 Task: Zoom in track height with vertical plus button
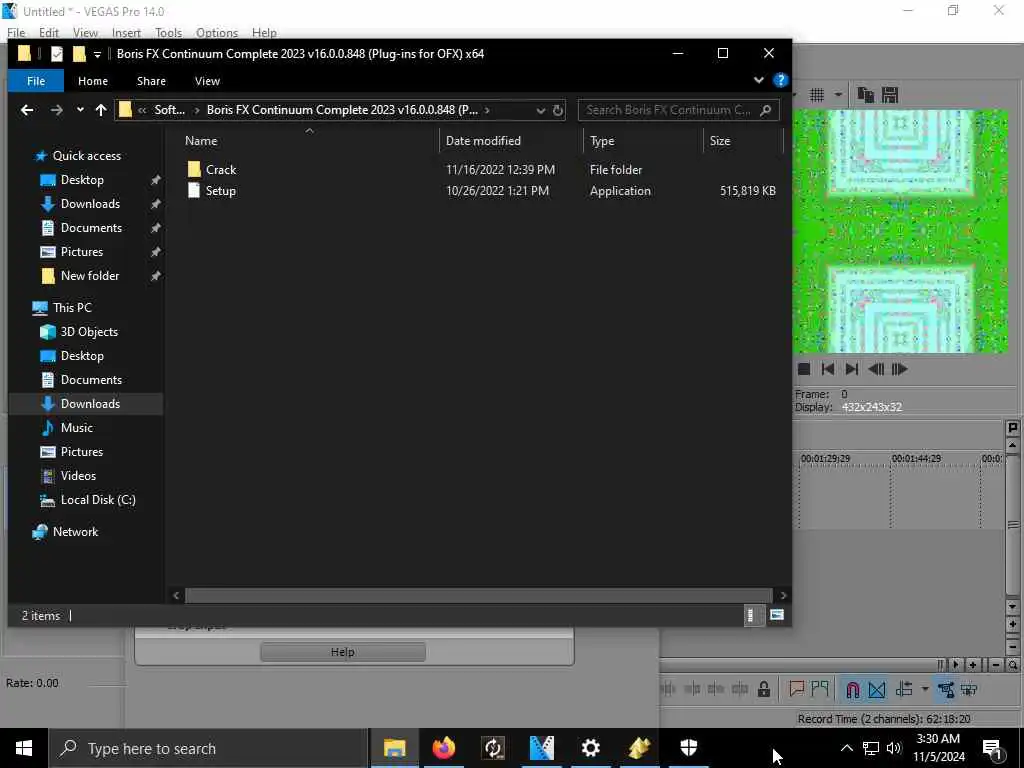click(1012, 625)
